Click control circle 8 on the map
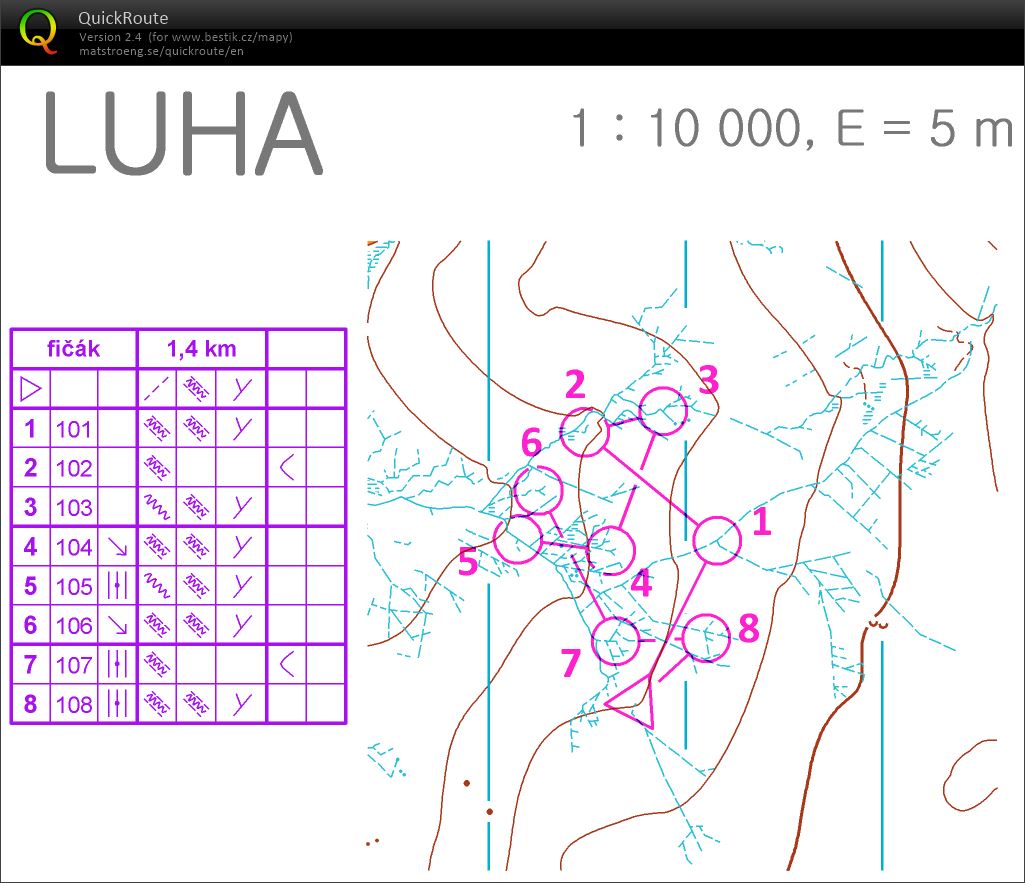This screenshot has width=1025, height=883. [706, 637]
